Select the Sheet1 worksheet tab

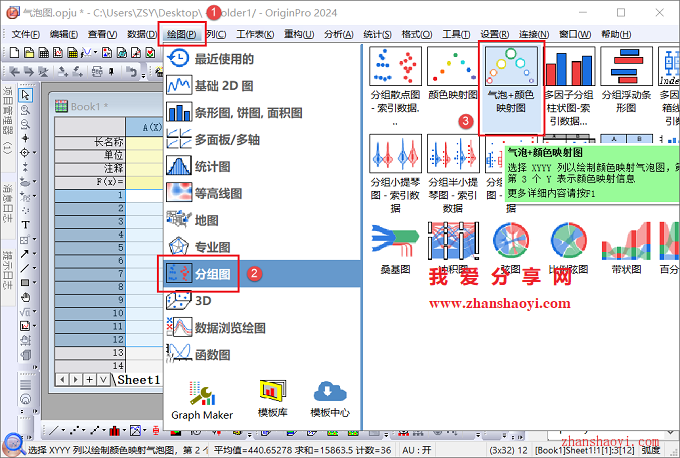[x=139, y=380]
